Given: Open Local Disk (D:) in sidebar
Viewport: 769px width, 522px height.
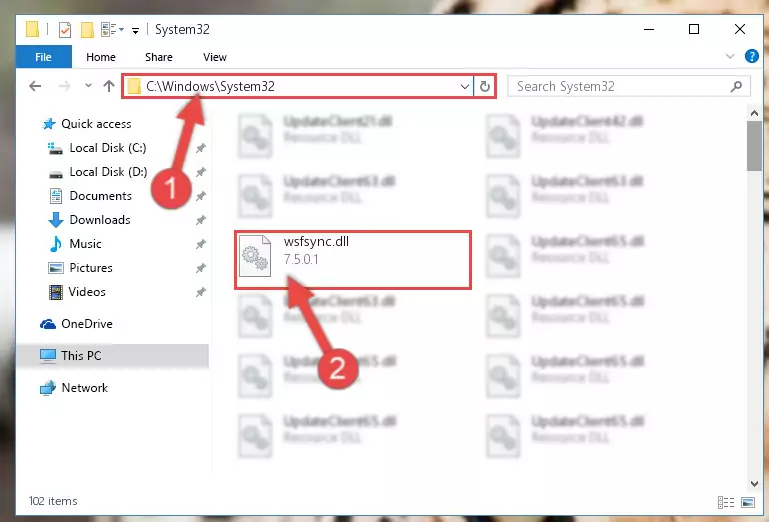Looking at the screenshot, I should [108, 172].
